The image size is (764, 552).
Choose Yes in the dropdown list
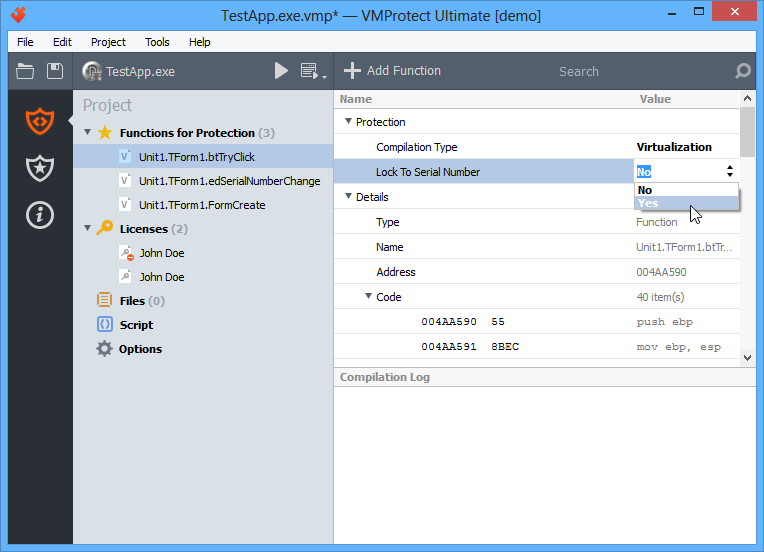pos(648,203)
